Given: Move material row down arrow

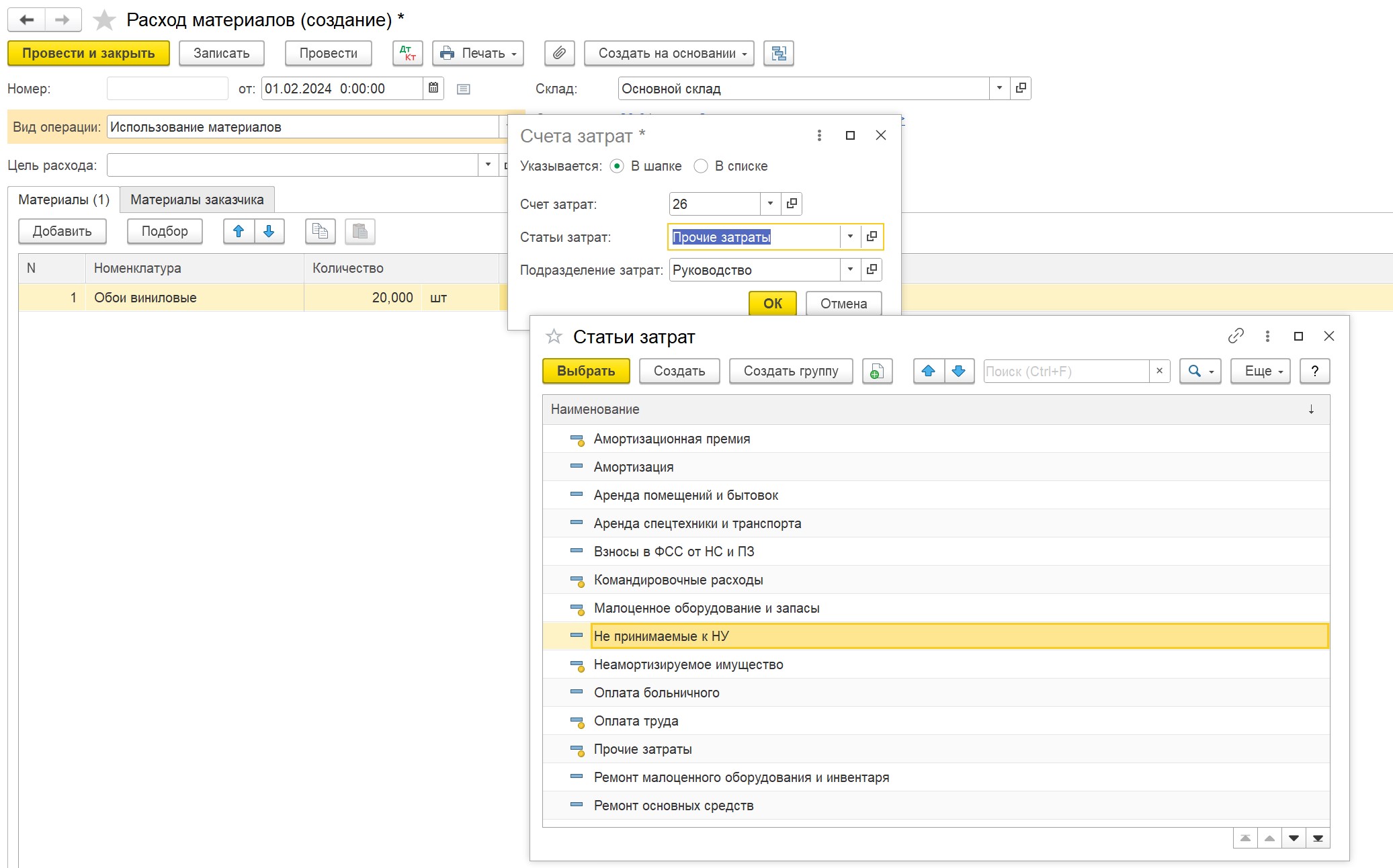Looking at the screenshot, I should (x=269, y=231).
